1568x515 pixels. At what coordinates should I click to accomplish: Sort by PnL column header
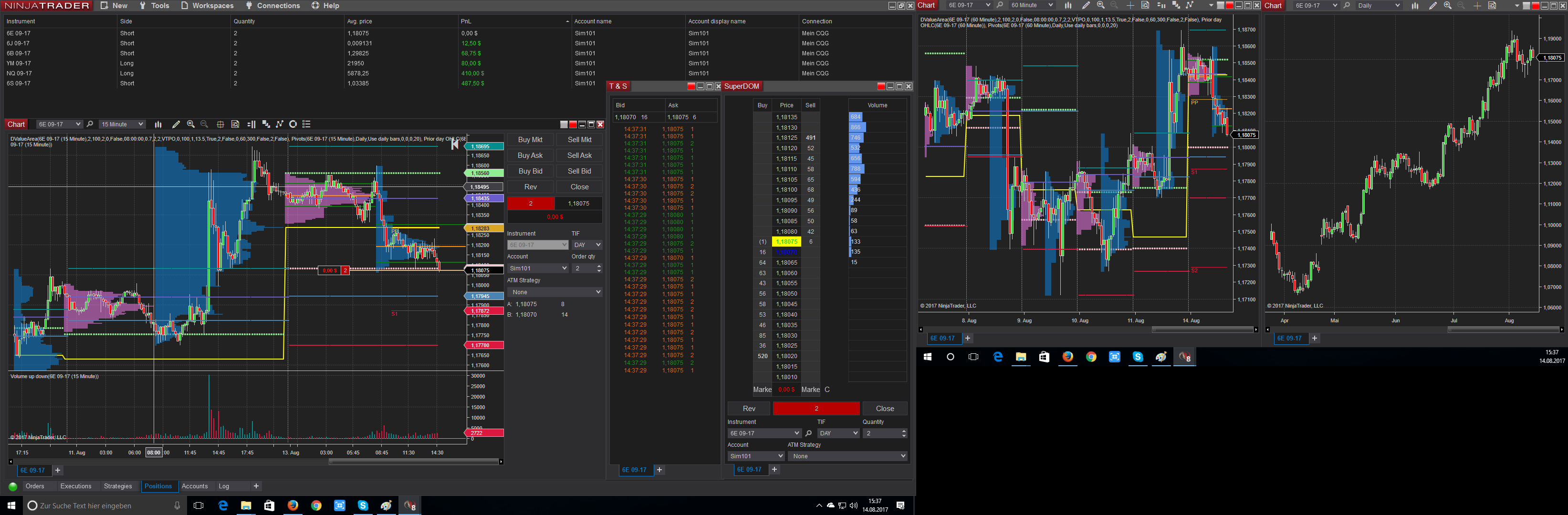click(515, 21)
